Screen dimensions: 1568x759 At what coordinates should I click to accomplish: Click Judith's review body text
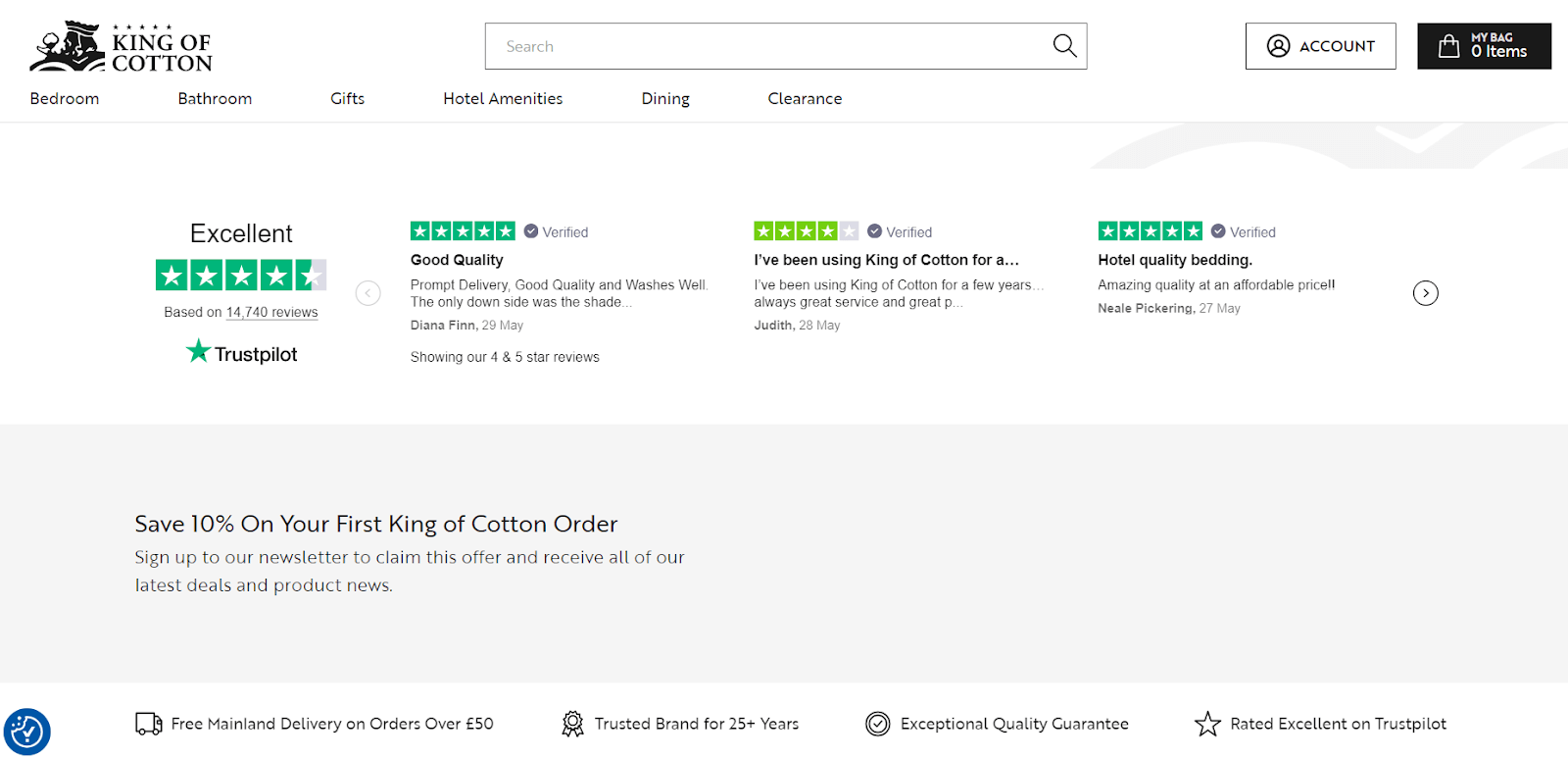[x=899, y=293]
